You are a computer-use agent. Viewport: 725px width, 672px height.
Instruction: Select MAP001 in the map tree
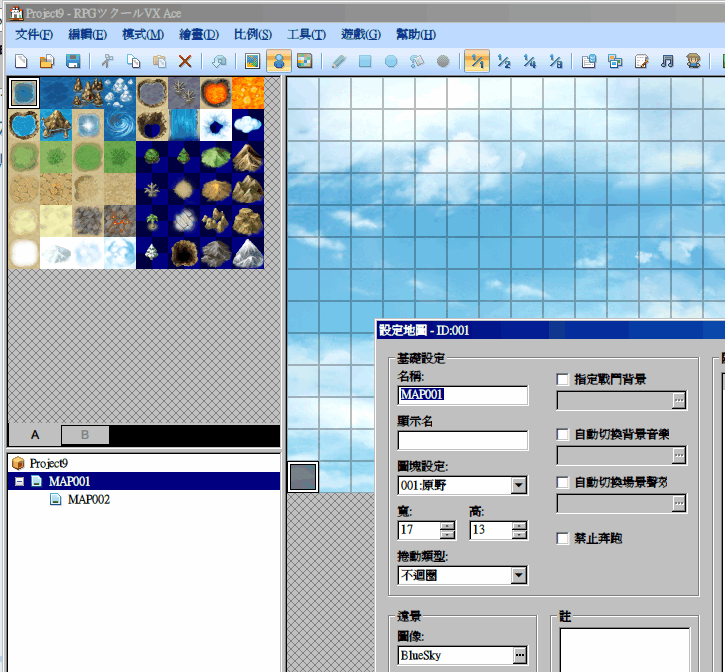[x=70, y=481]
